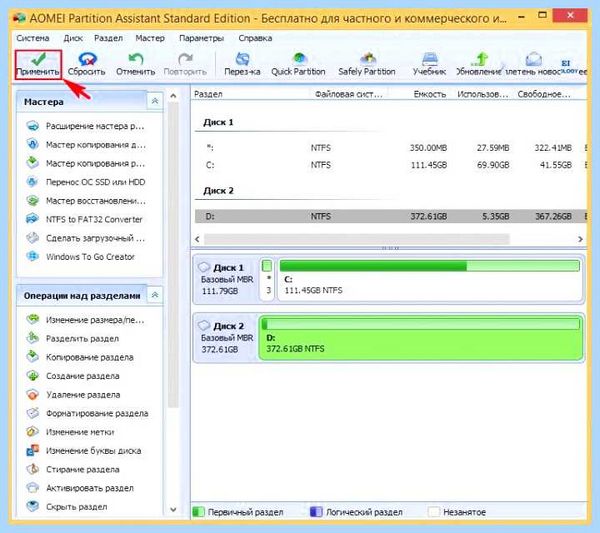Open the Диск menu
The width and height of the screenshot is (600, 533).
pyautogui.click(x=73, y=38)
